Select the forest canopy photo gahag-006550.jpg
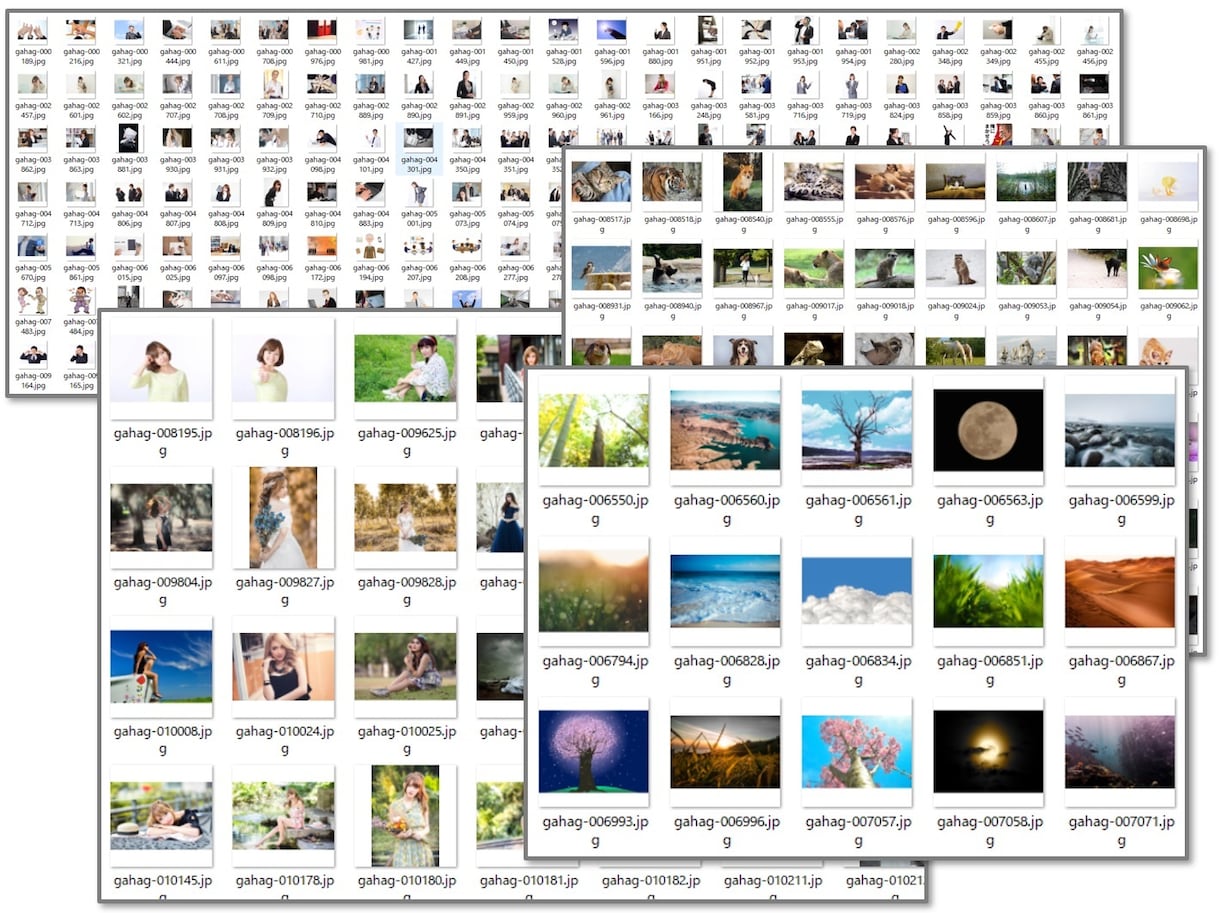 click(594, 431)
